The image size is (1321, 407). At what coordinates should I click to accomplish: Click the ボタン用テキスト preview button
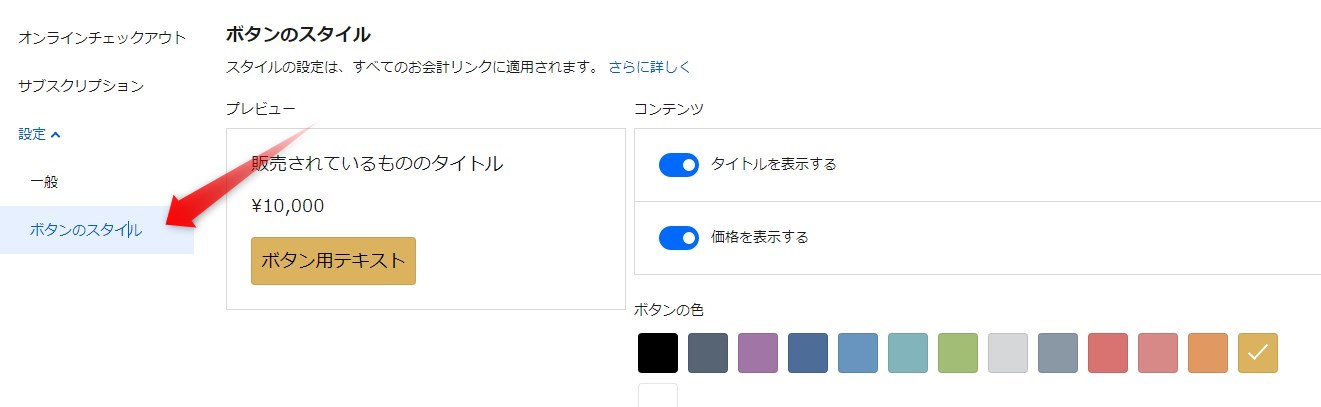[333, 261]
